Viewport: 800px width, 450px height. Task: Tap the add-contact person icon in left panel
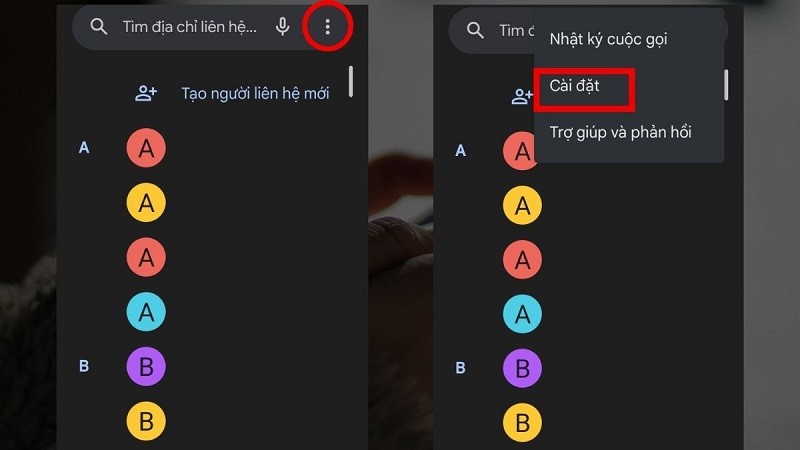pyautogui.click(x=146, y=93)
